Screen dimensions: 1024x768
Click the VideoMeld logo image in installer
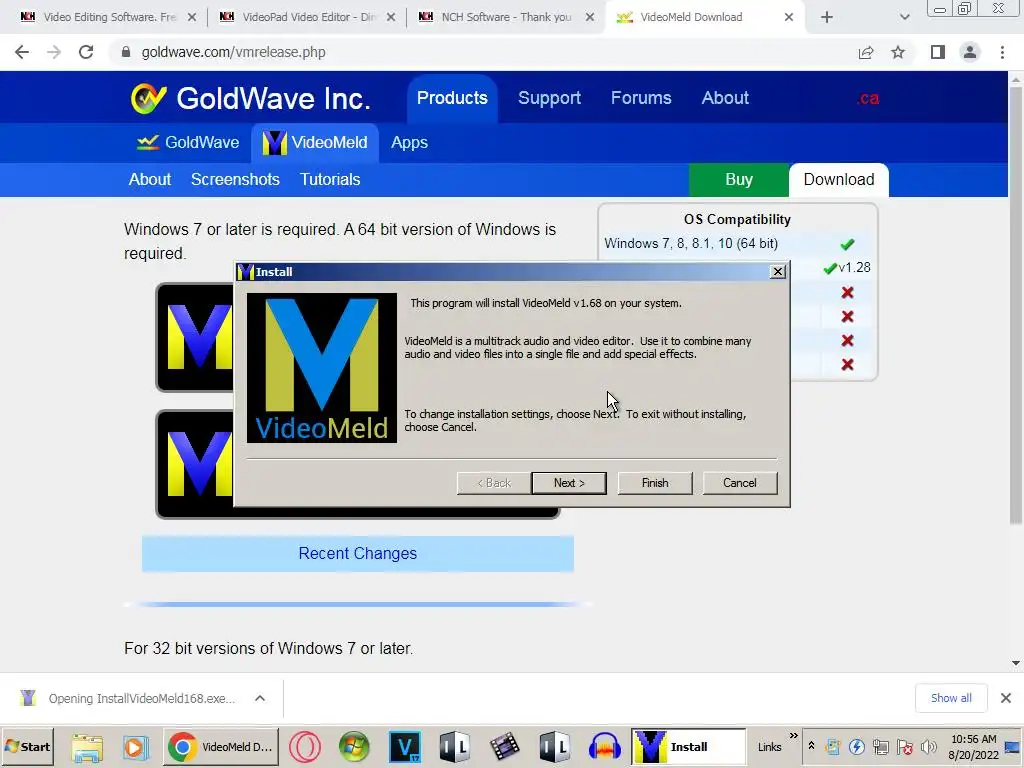(322, 368)
